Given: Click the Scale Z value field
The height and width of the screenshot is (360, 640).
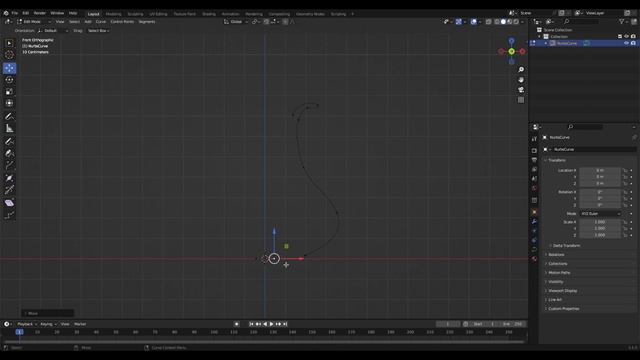Looking at the screenshot, I should (600, 235).
